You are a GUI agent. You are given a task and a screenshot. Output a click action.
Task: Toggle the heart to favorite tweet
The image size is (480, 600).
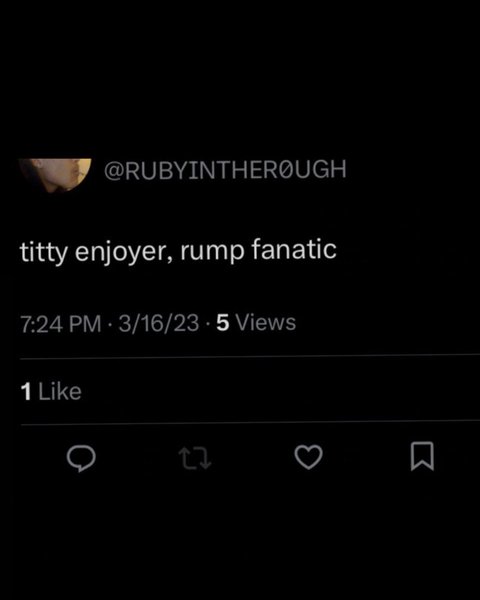click(x=309, y=457)
